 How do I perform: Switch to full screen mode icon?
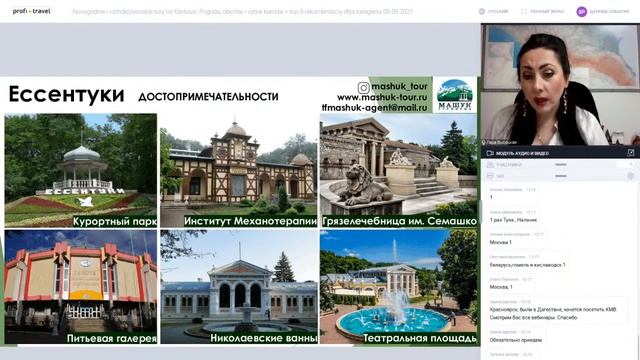524,11
